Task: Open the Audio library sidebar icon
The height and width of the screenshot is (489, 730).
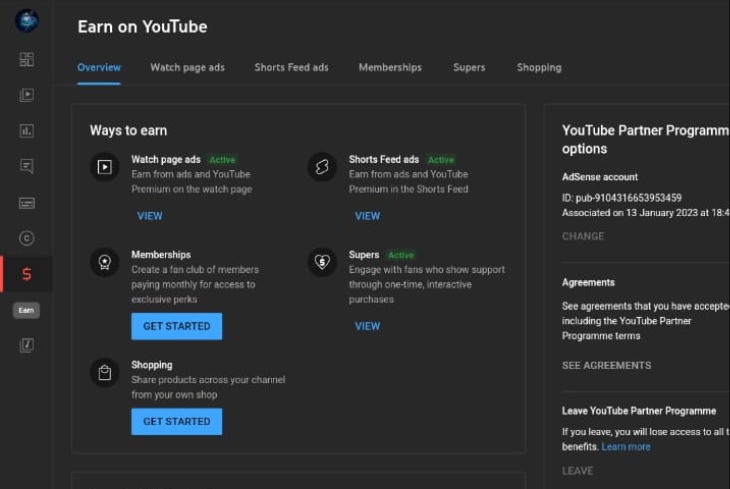Action: [x=27, y=345]
